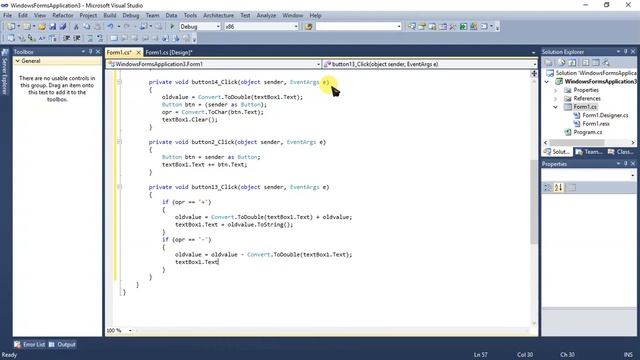Viewport: 640px width, 360px height.
Task: Collapse the button14_Click method outline
Action: click(120, 82)
